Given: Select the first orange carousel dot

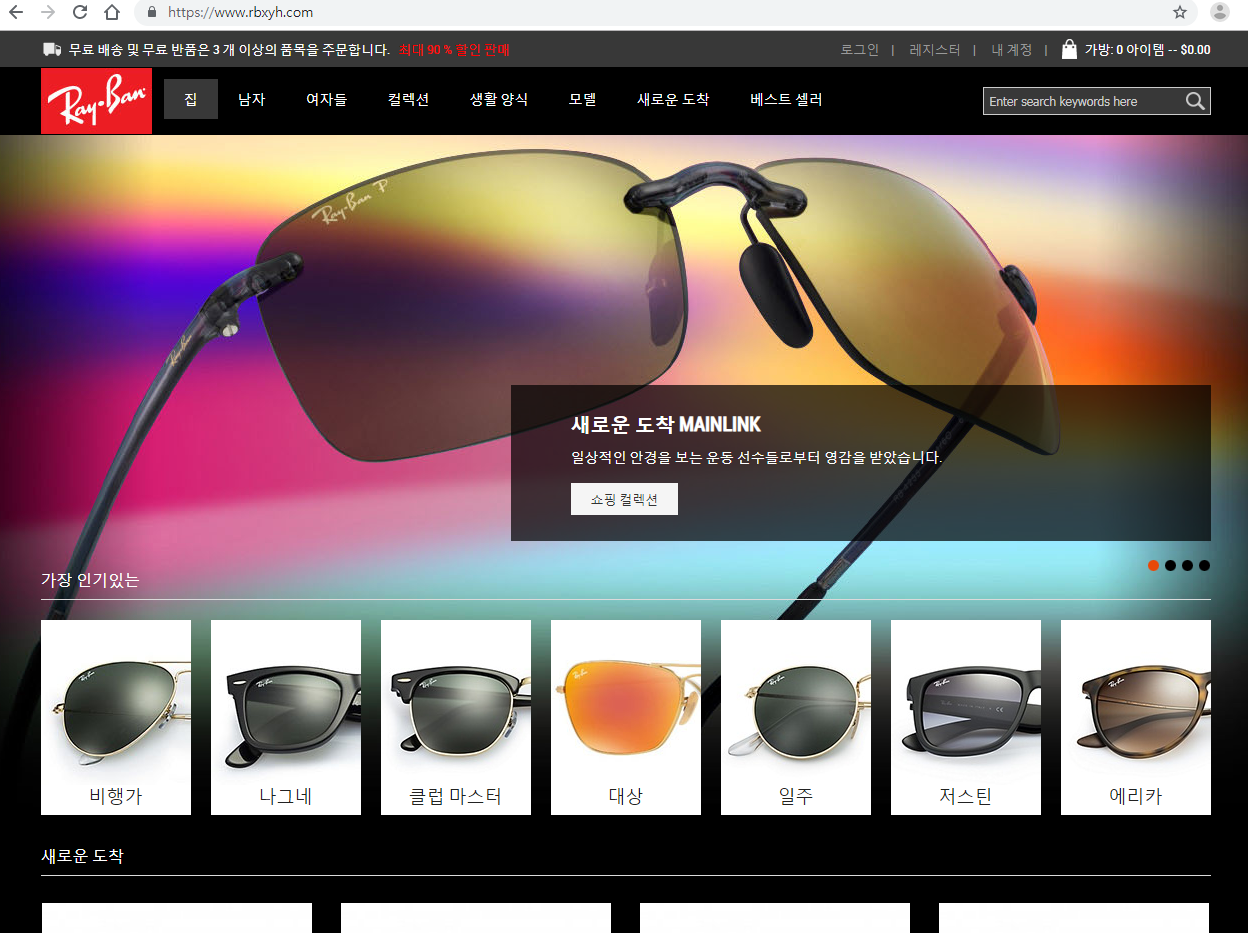Looking at the screenshot, I should point(1153,566).
